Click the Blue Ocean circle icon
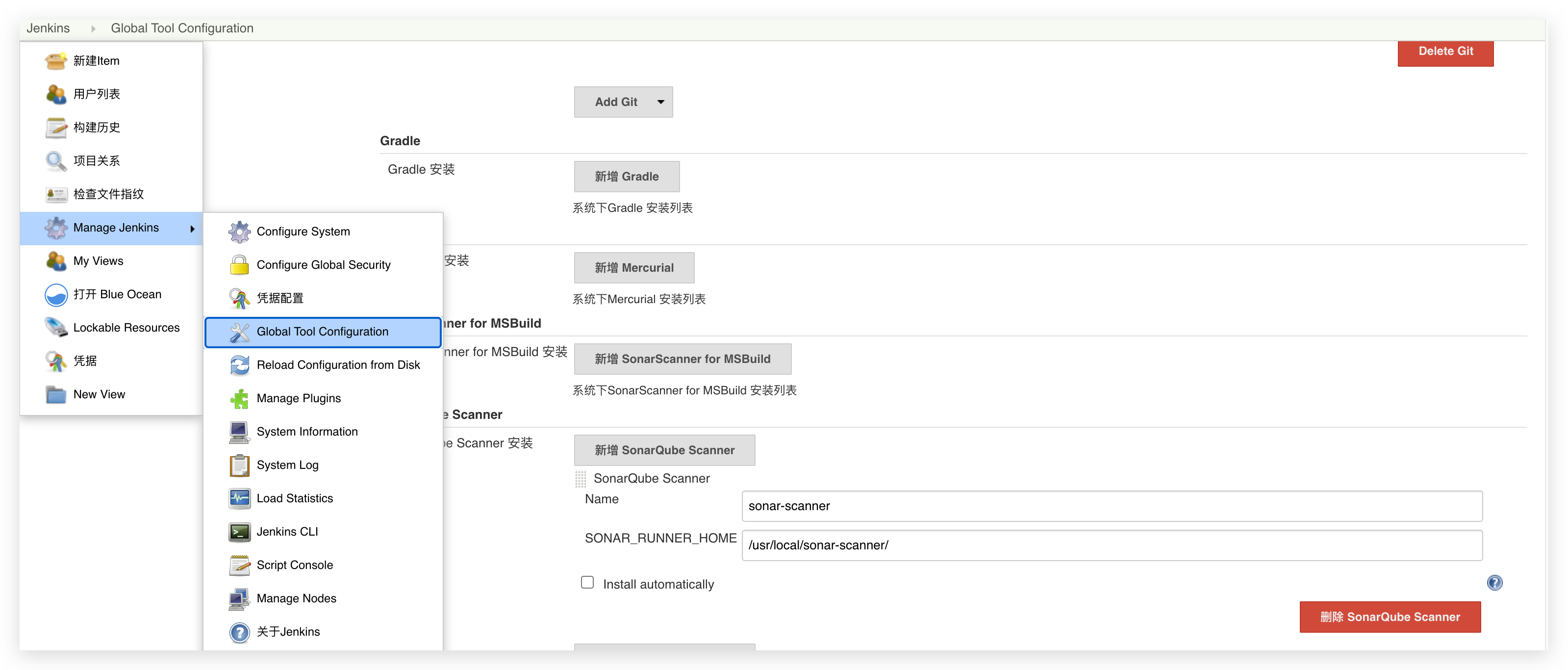Image resolution: width=1568 pixels, height=670 pixels. click(56, 295)
